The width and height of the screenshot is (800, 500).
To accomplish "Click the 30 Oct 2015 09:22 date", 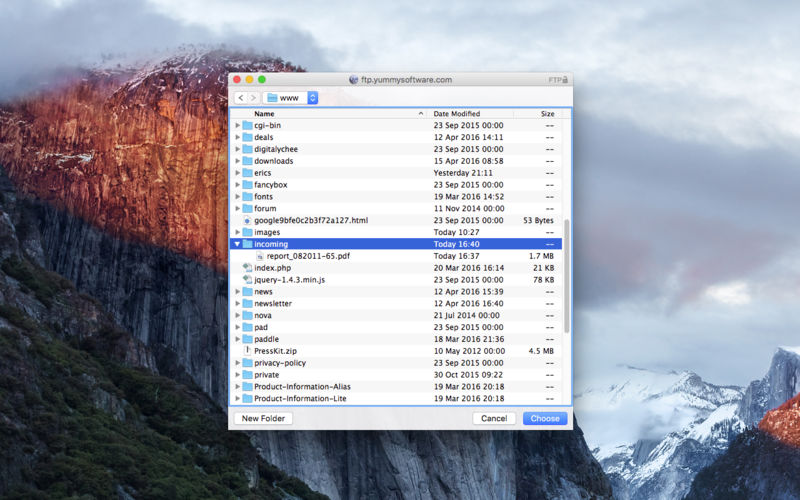I will click(x=468, y=374).
